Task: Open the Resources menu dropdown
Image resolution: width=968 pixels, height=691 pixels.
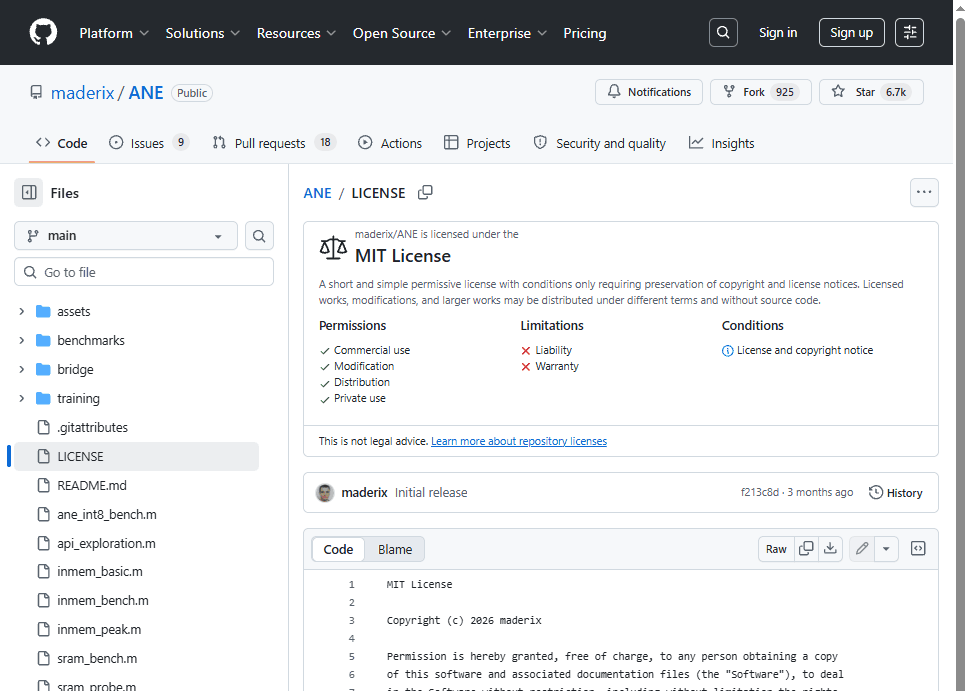Action: [x=296, y=33]
